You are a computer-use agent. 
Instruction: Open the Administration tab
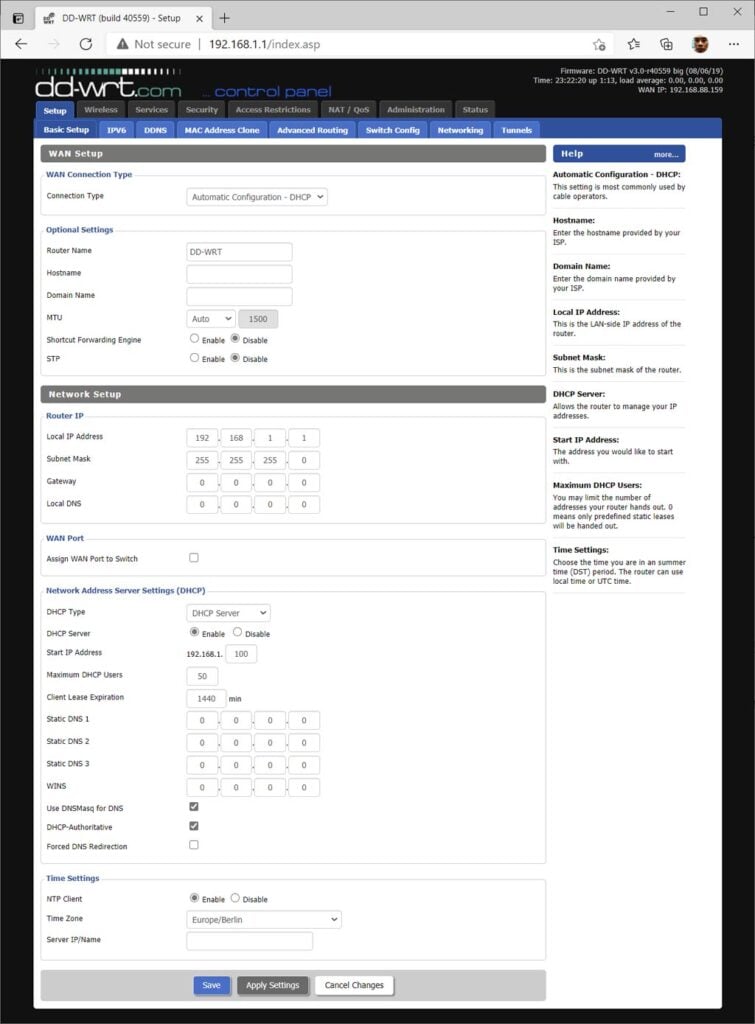(x=415, y=110)
